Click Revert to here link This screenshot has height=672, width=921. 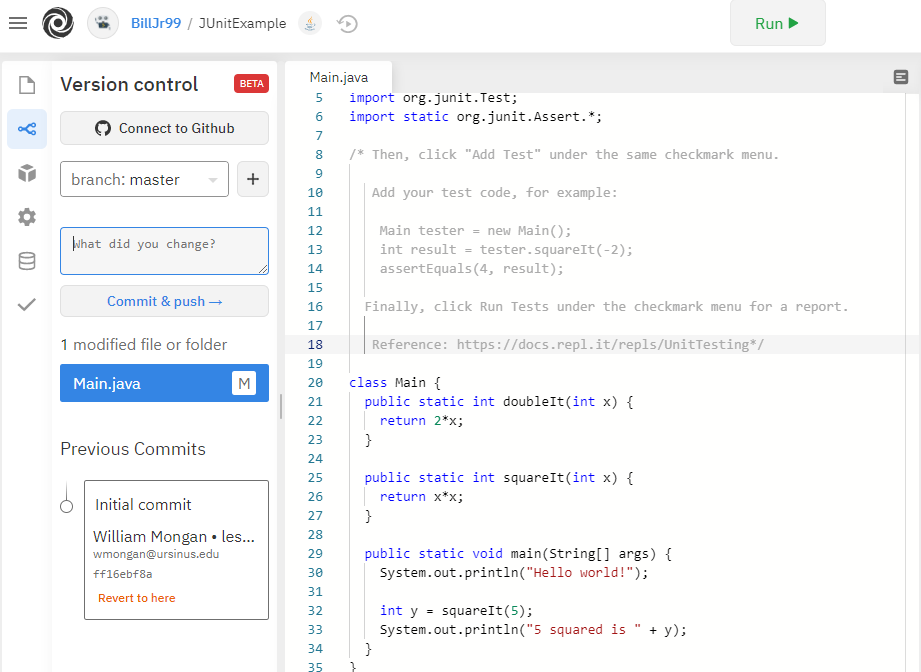pyautogui.click(x=137, y=598)
